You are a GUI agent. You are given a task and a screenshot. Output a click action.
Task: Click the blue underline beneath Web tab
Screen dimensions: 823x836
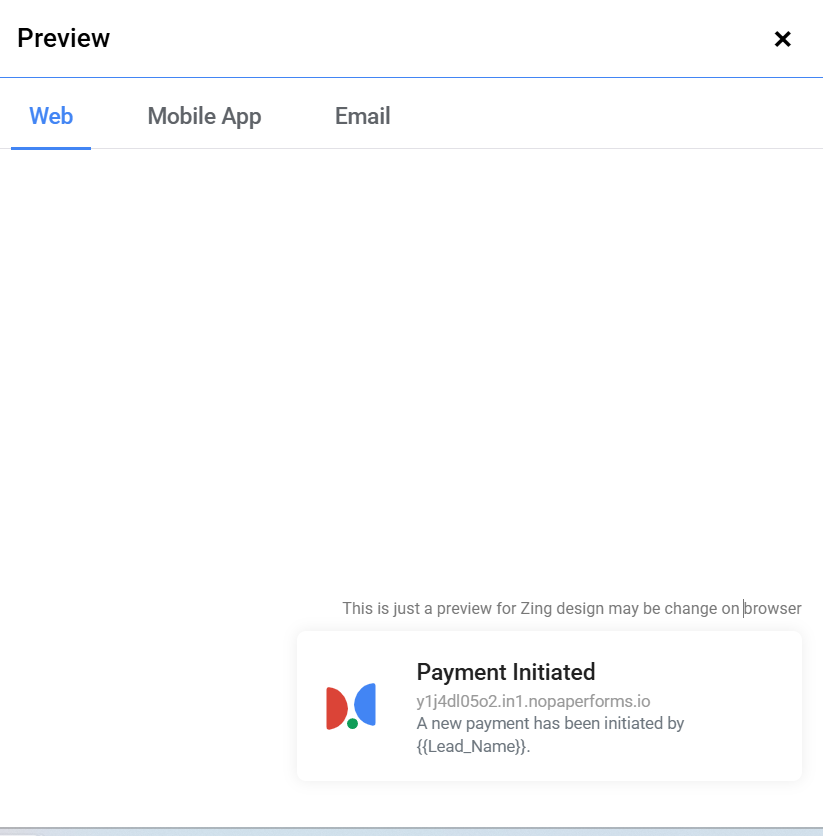point(51,148)
